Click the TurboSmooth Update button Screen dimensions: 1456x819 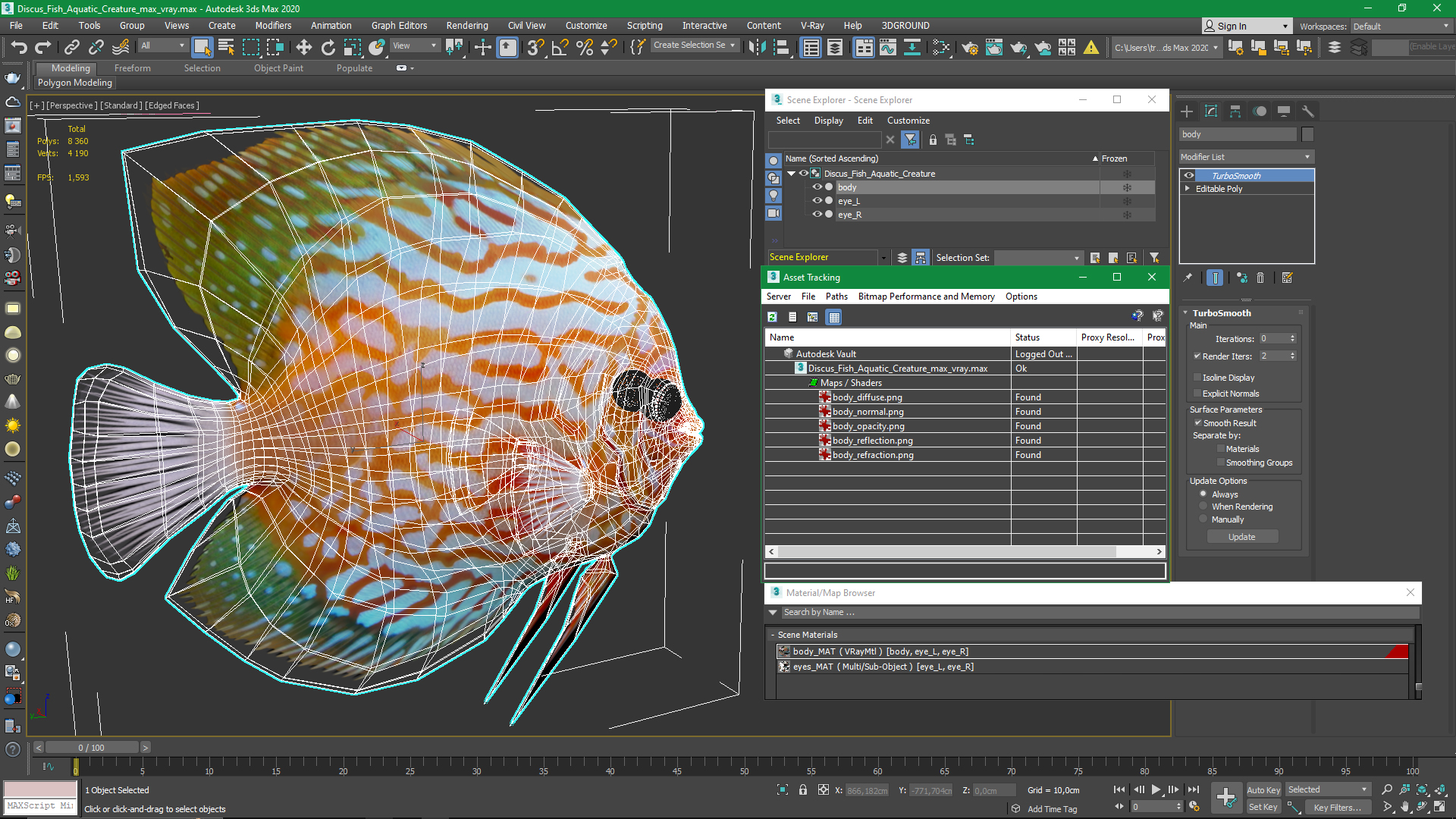pyautogui.click(x=1242, y=537)
